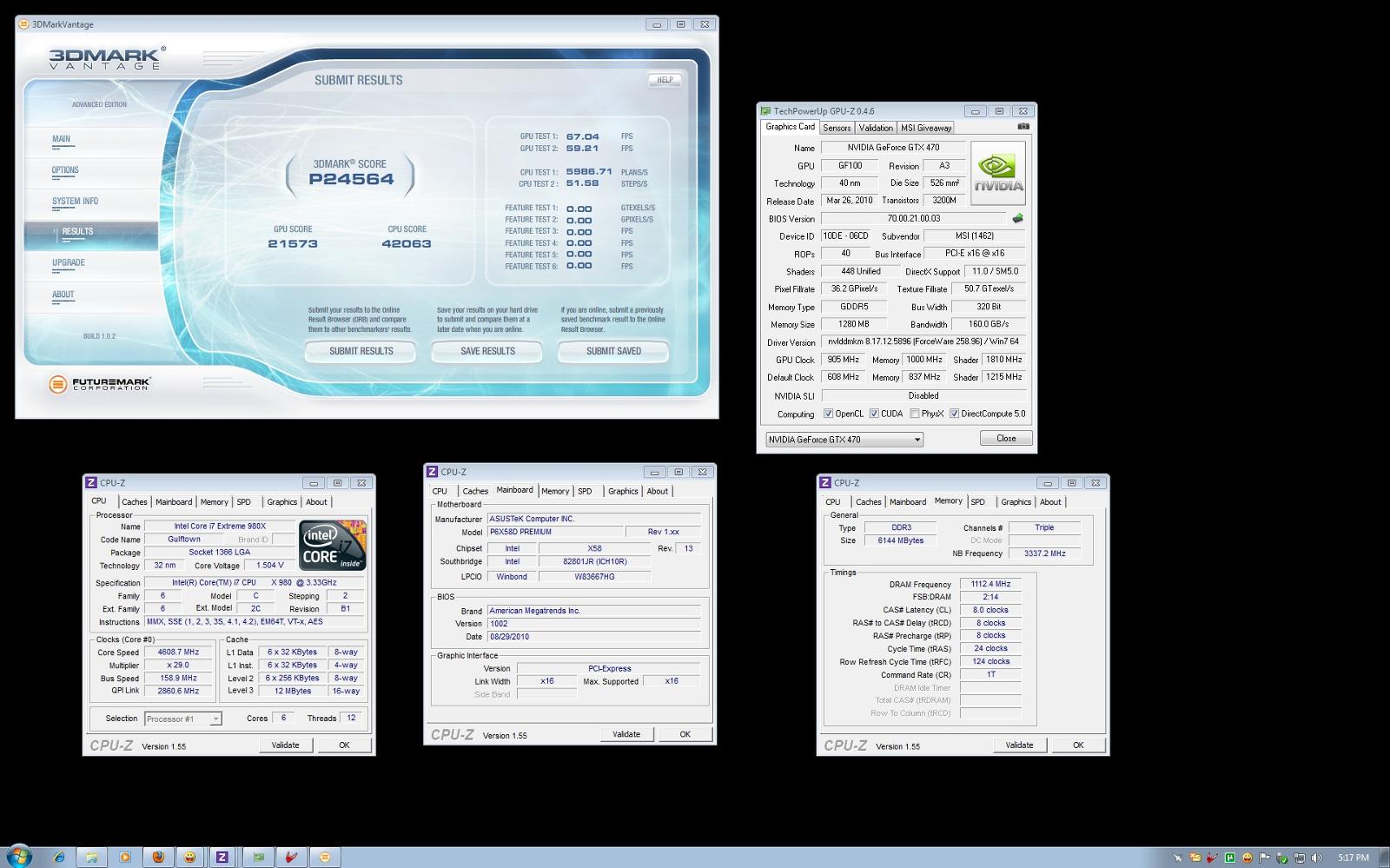Open the NVIDIA GeForce GTX 470 dropdown
The height and width of the screenshot is (868, 1390).
[x=844, y=440]
